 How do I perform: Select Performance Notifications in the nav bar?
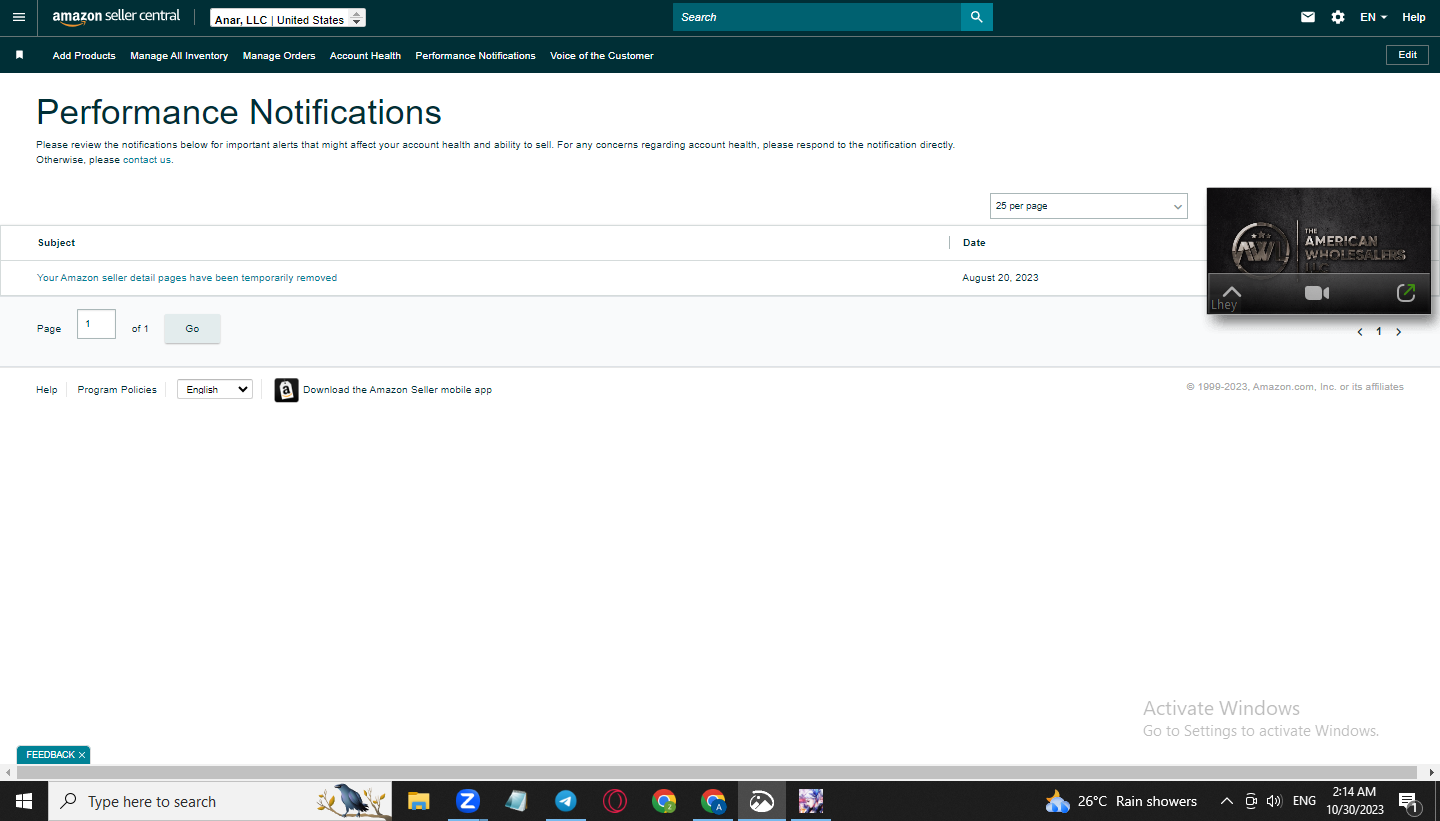[475, 56]
